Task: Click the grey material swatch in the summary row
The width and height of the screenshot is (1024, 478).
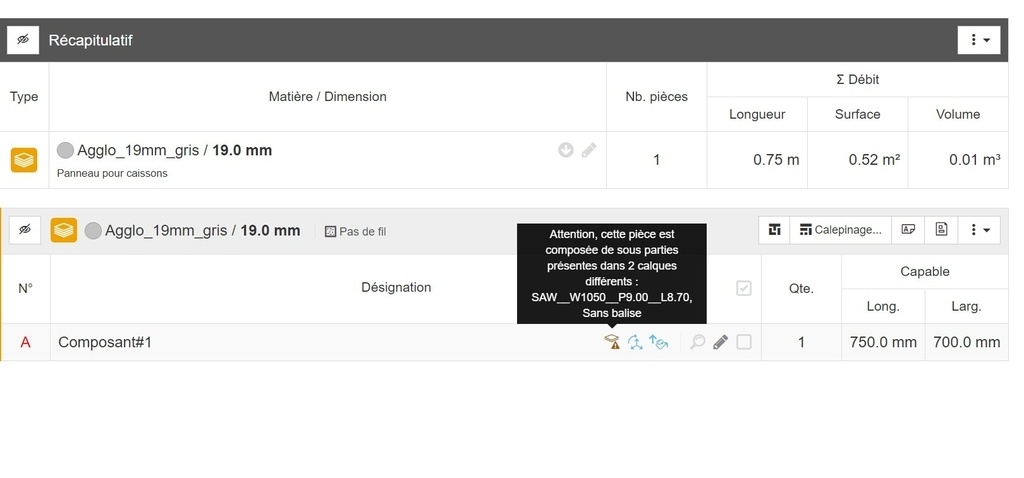Action: [65, 150]
